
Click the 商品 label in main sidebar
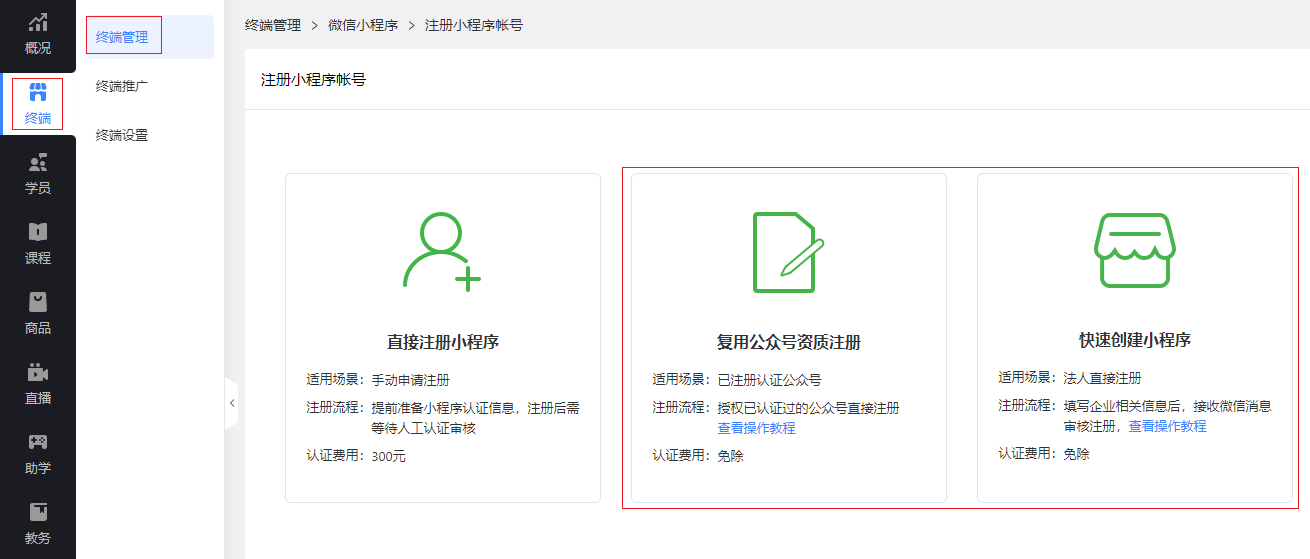click(x=38, y=328)
